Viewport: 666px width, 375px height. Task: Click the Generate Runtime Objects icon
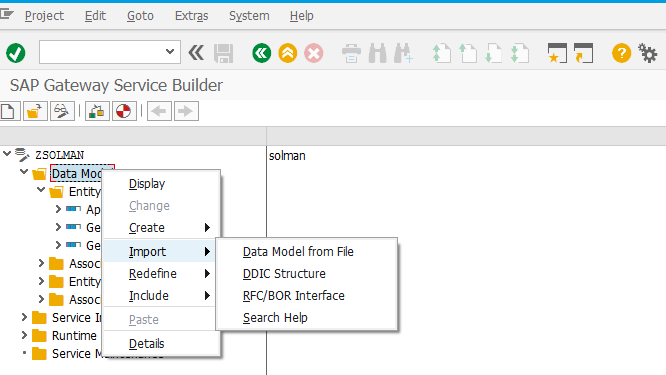click(x=124, y=111)
